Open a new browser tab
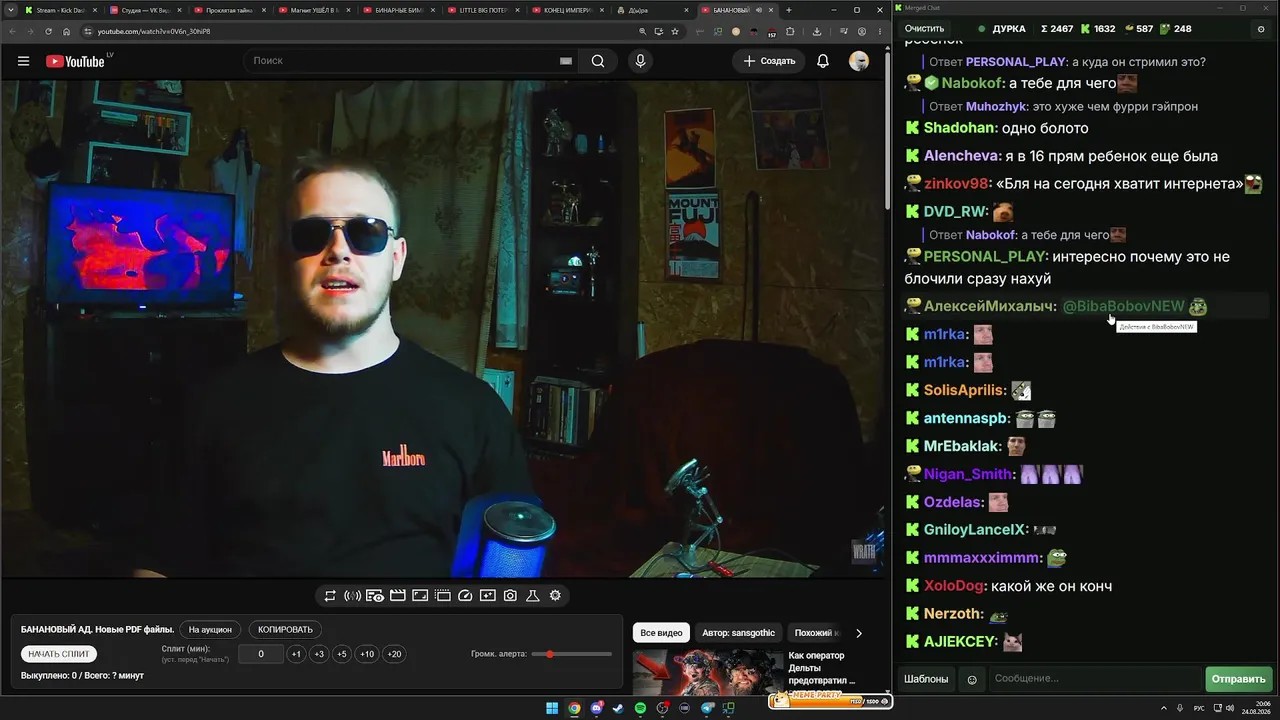The image size is (1280, 720). [789, 10]
